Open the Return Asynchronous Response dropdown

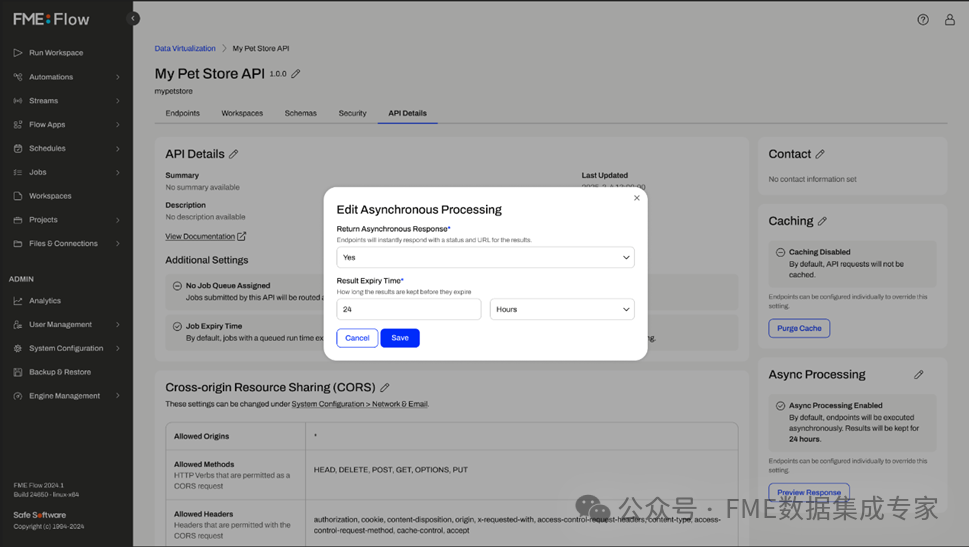tap(485, 257)
